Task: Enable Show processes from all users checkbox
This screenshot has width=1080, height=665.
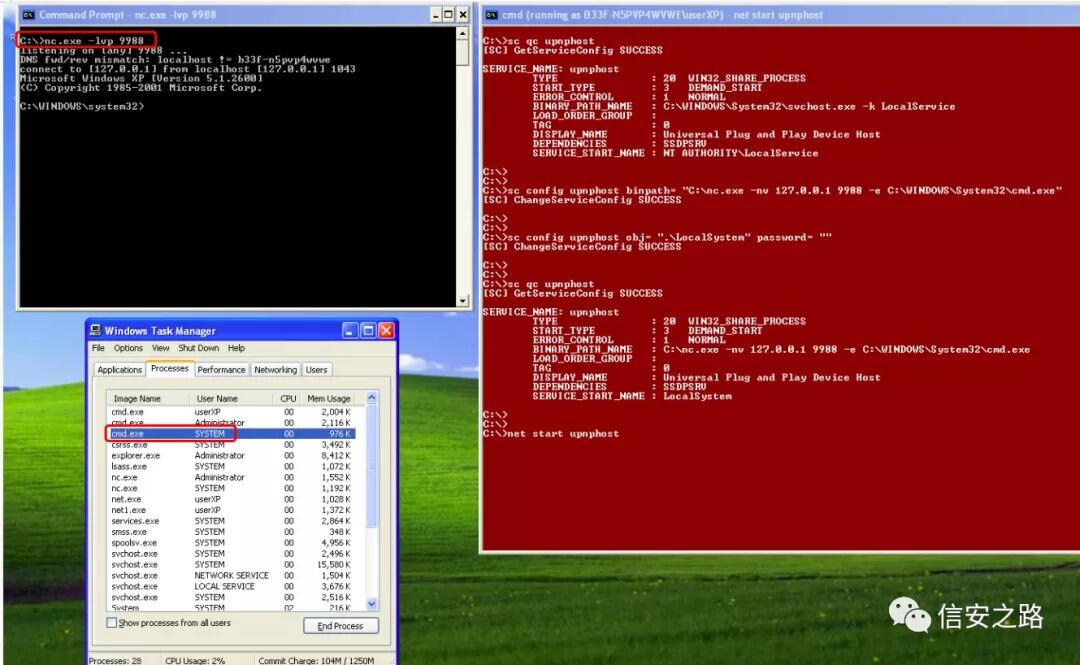Action: tap(112, 622)
